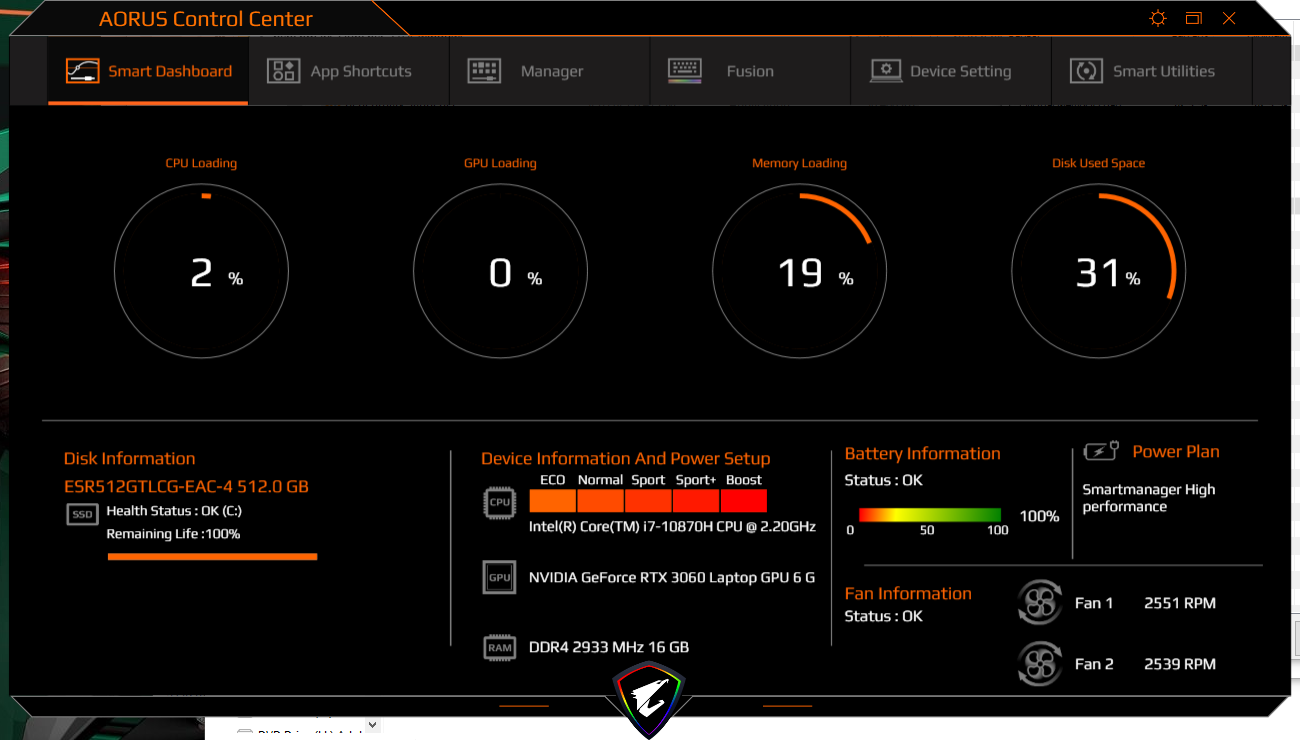
Task: Click the Fan 2 spinning icon
Action: (1039, 663)
